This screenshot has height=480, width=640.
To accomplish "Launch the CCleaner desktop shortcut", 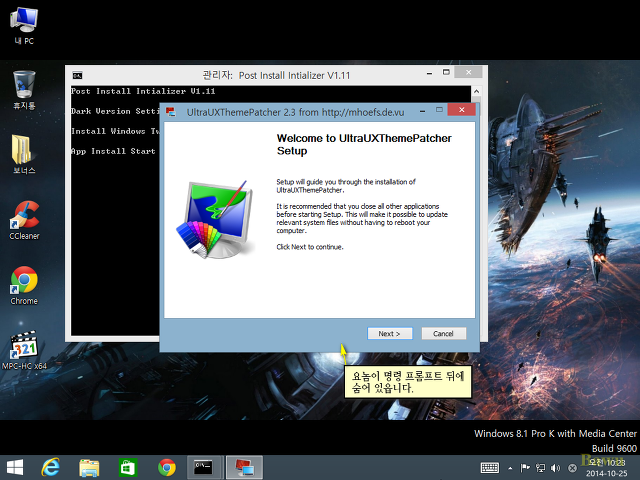I will [x=24, y=220].
